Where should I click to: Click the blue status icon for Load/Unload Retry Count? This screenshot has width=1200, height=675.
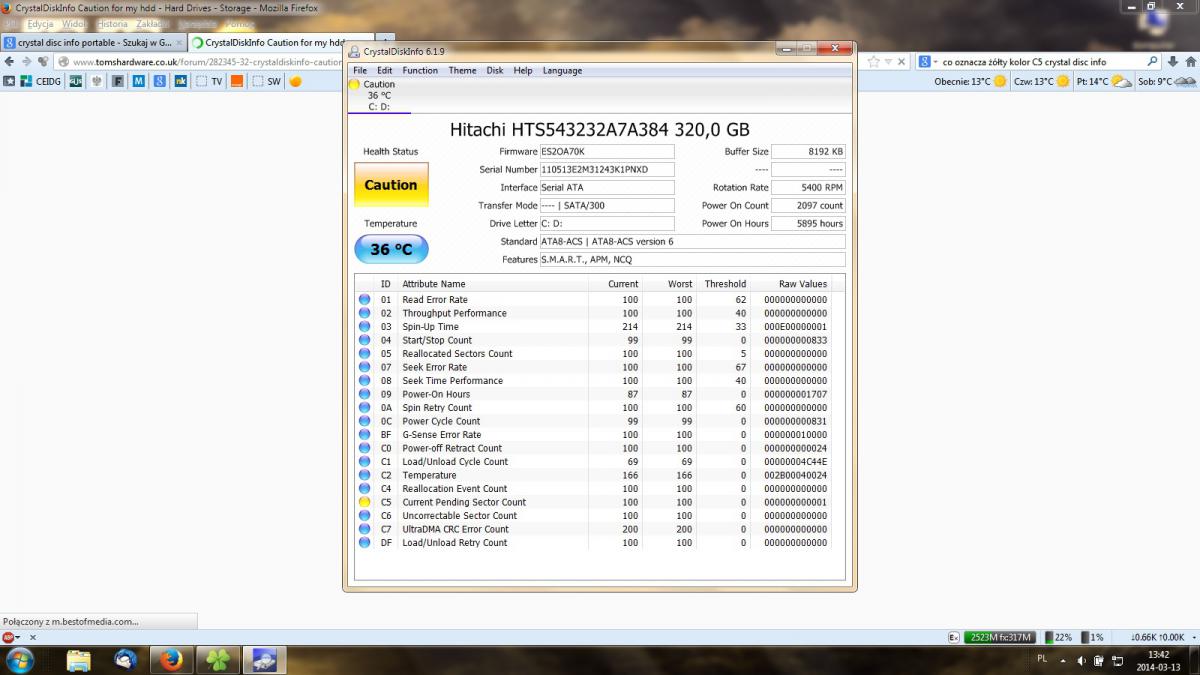[x=365, y=543]
